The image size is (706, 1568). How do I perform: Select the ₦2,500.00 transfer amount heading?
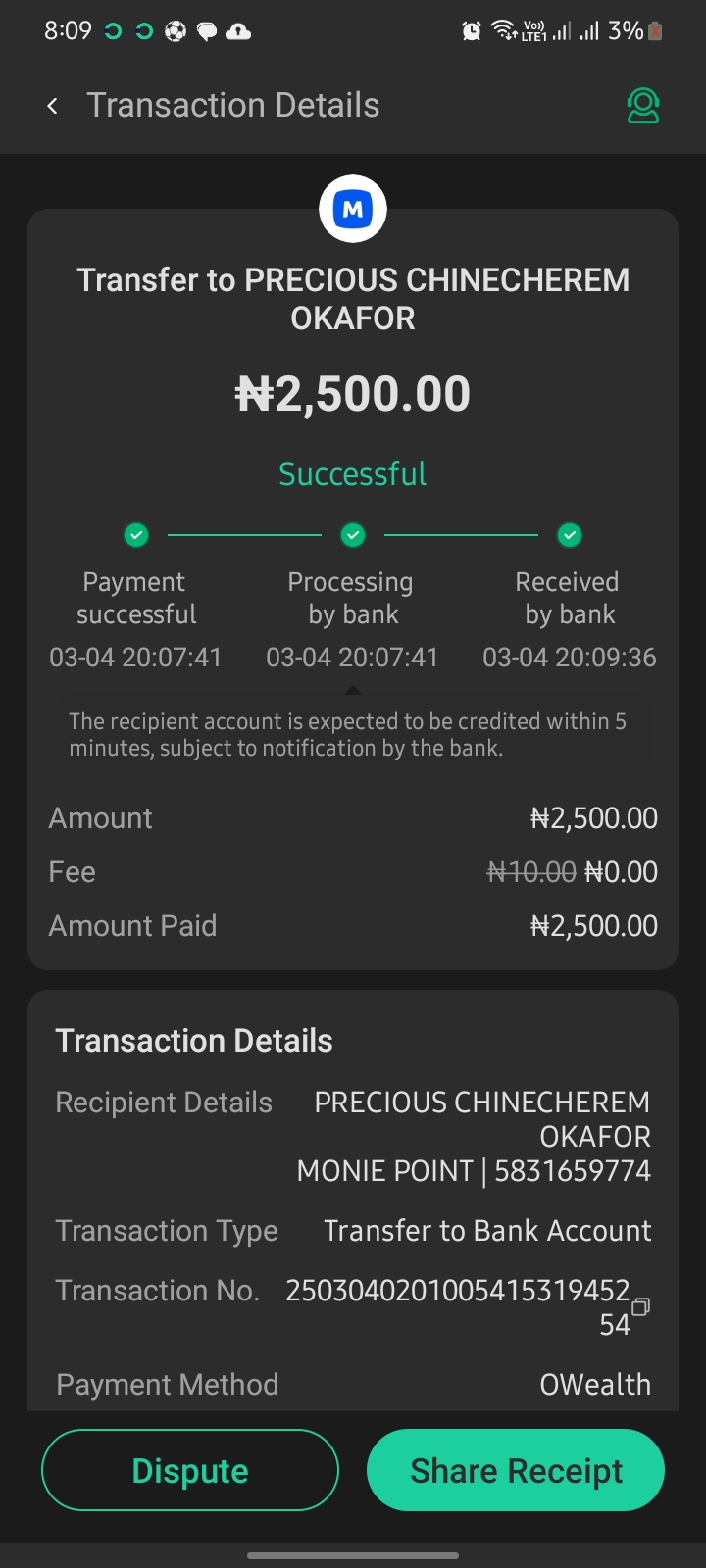[x=353, y=394]
